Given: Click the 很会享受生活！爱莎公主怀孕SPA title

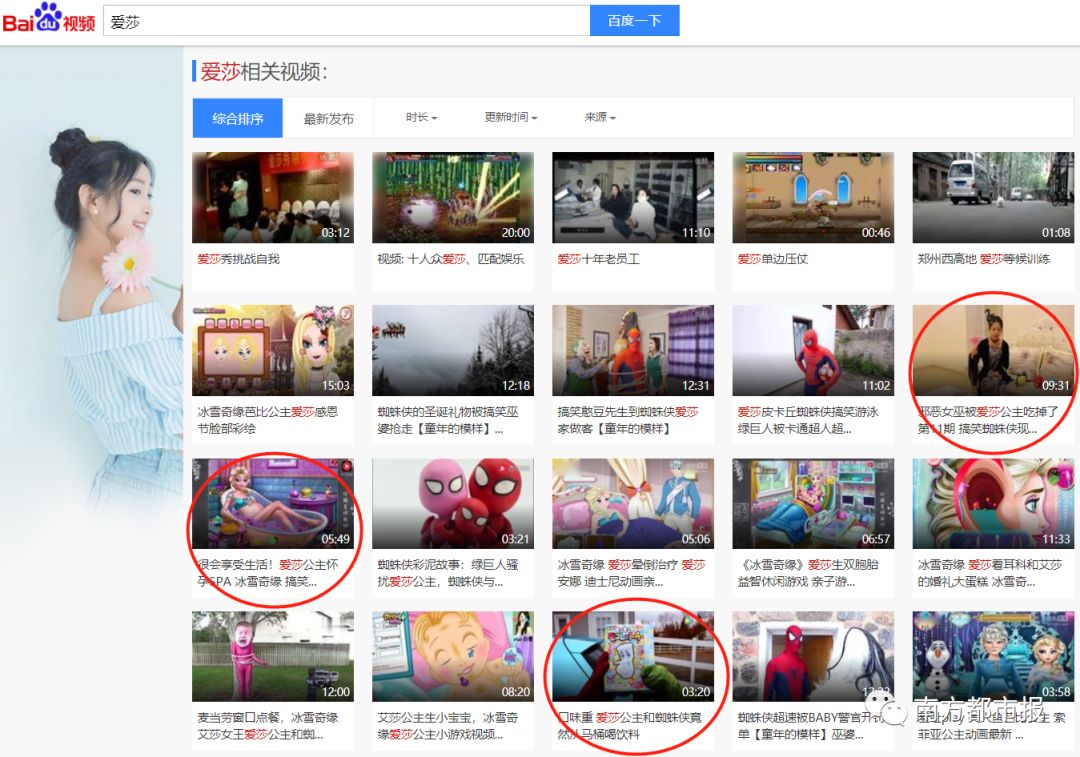Looking at the screenshot, I should pos(268,573).
